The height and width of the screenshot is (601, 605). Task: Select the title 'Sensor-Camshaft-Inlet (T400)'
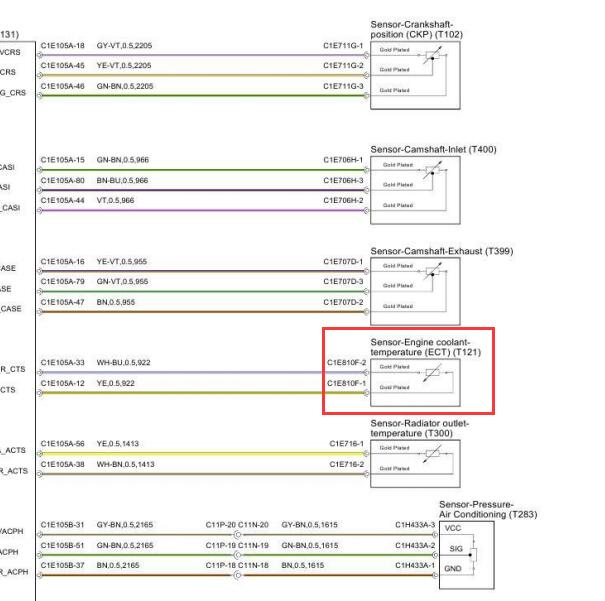point(433,149)
